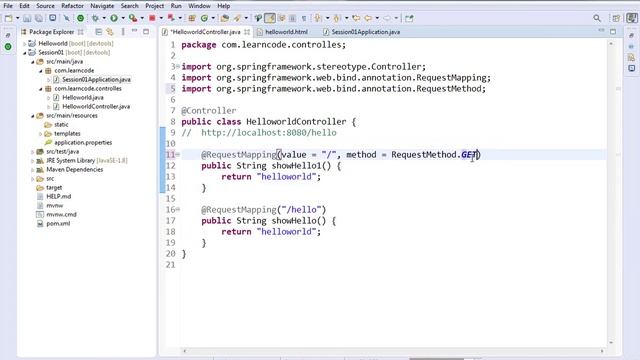Image resolution: width=640 pixels, height=360 pixels.
Task: Open the Source menu
Action: click(x=45, y=6)
